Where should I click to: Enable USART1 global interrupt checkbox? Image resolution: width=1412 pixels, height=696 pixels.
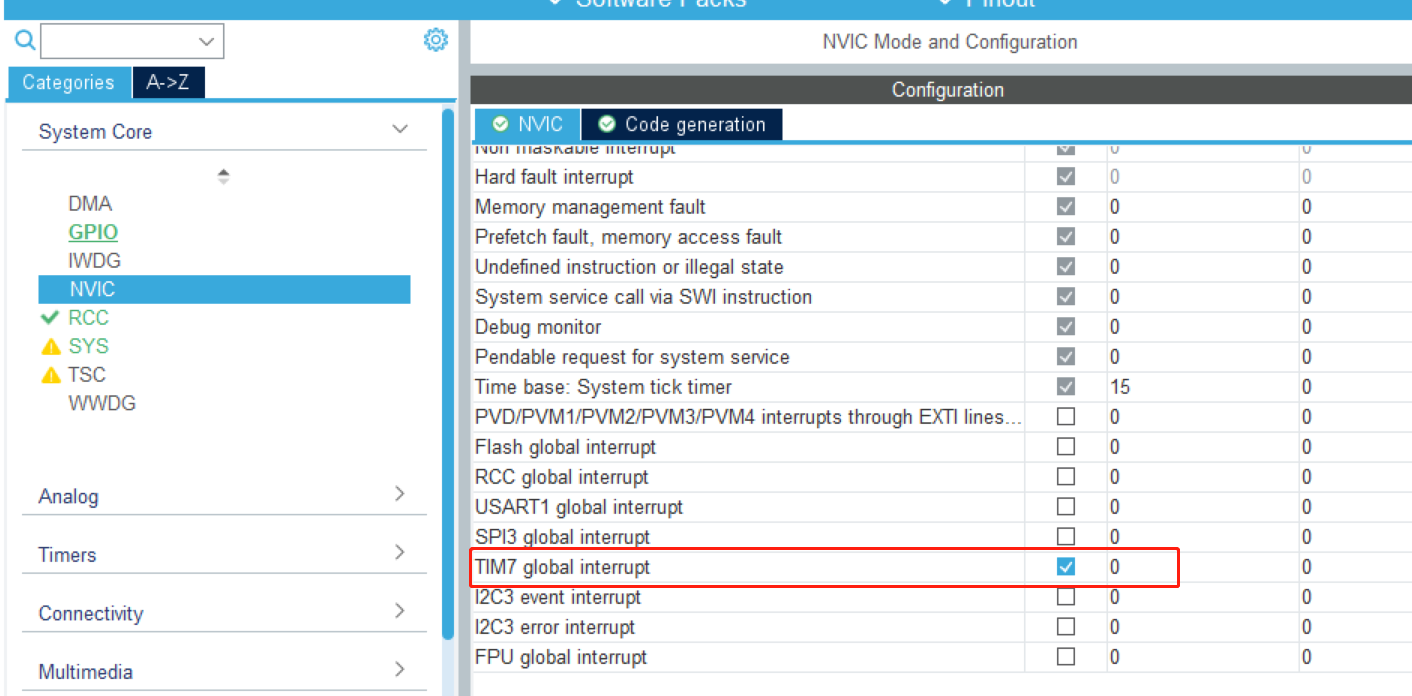[x=1066, y=507]
